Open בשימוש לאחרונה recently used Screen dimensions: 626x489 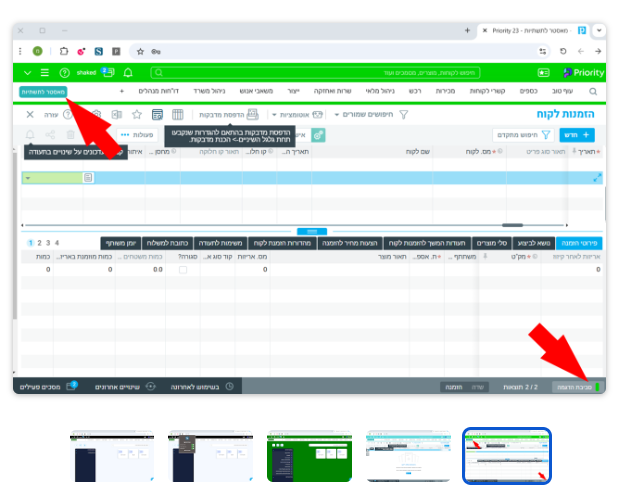202,387
